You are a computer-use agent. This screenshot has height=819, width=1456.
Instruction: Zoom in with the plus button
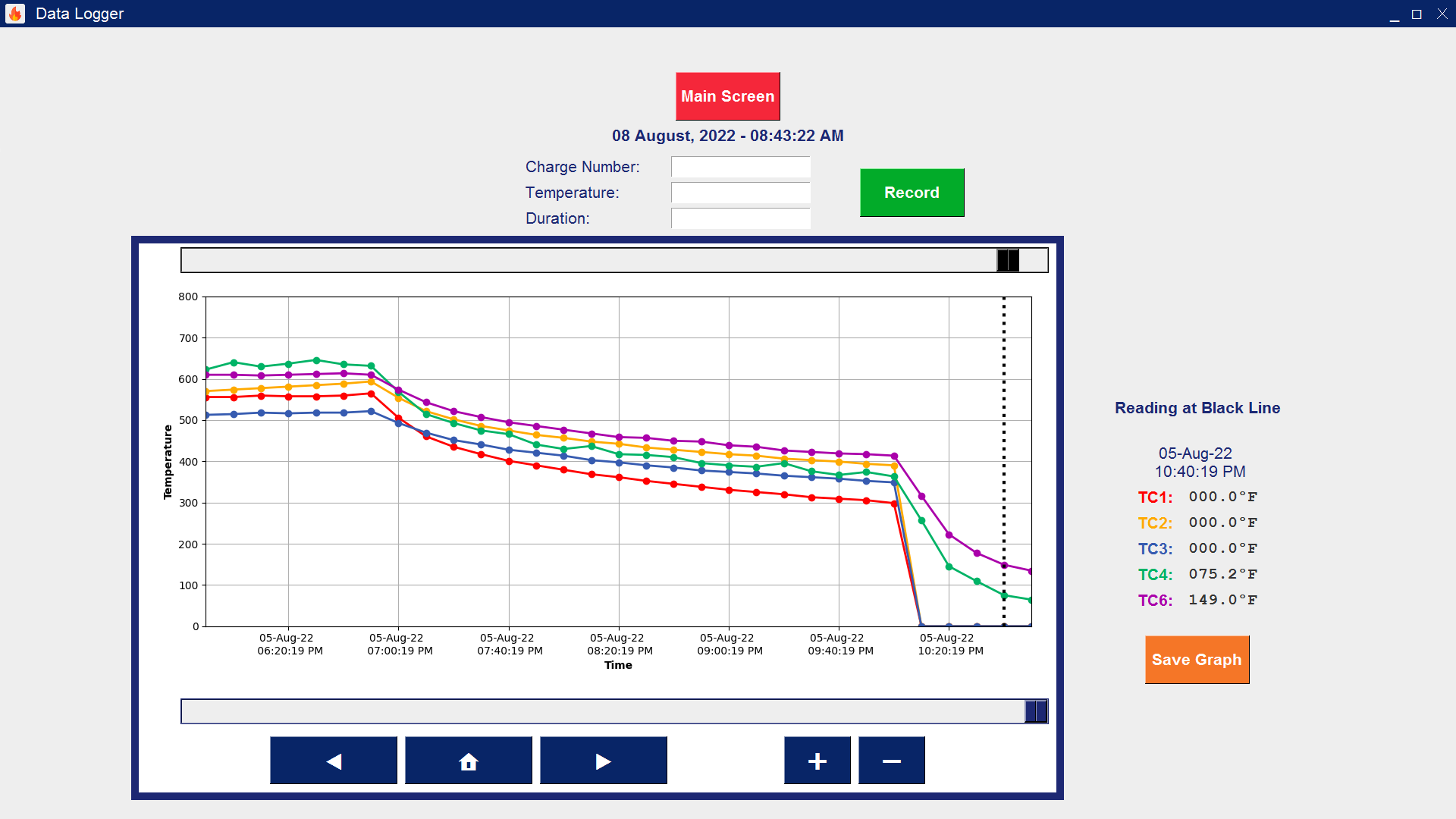(x=817, y=761)
